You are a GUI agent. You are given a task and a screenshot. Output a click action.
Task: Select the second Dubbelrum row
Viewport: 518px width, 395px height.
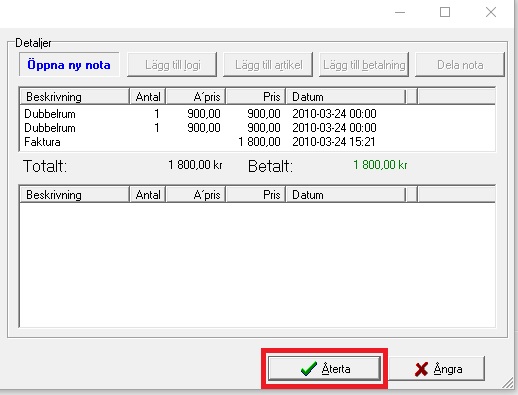pos(257,128)
